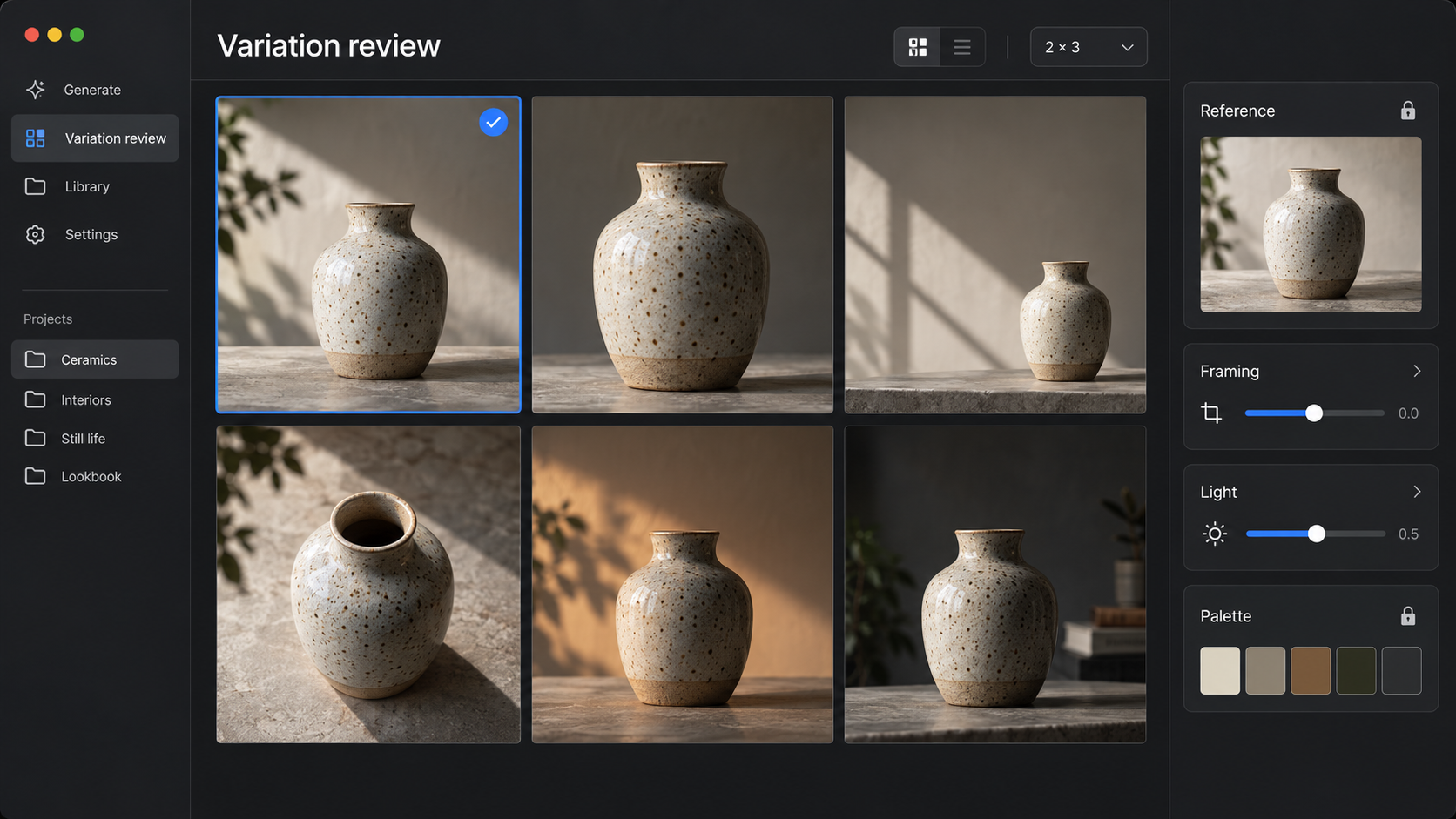
Task: Expand the Framing panel chevron
Action: pos(1417,371)
